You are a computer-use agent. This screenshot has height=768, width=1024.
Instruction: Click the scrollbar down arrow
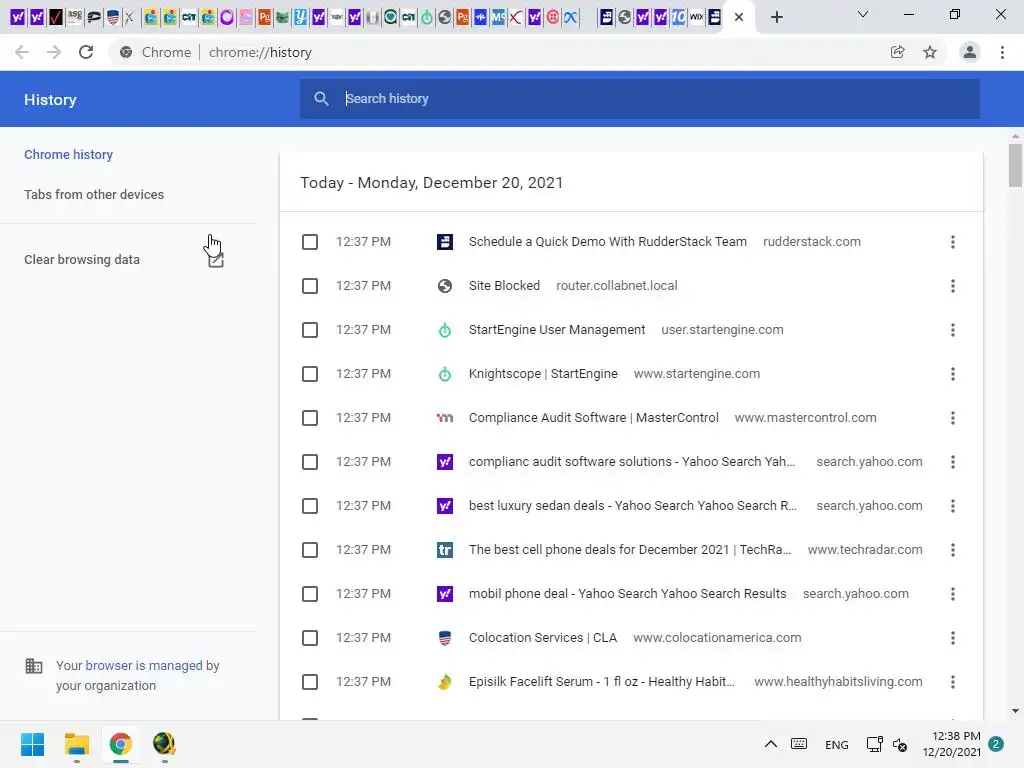1015,711
